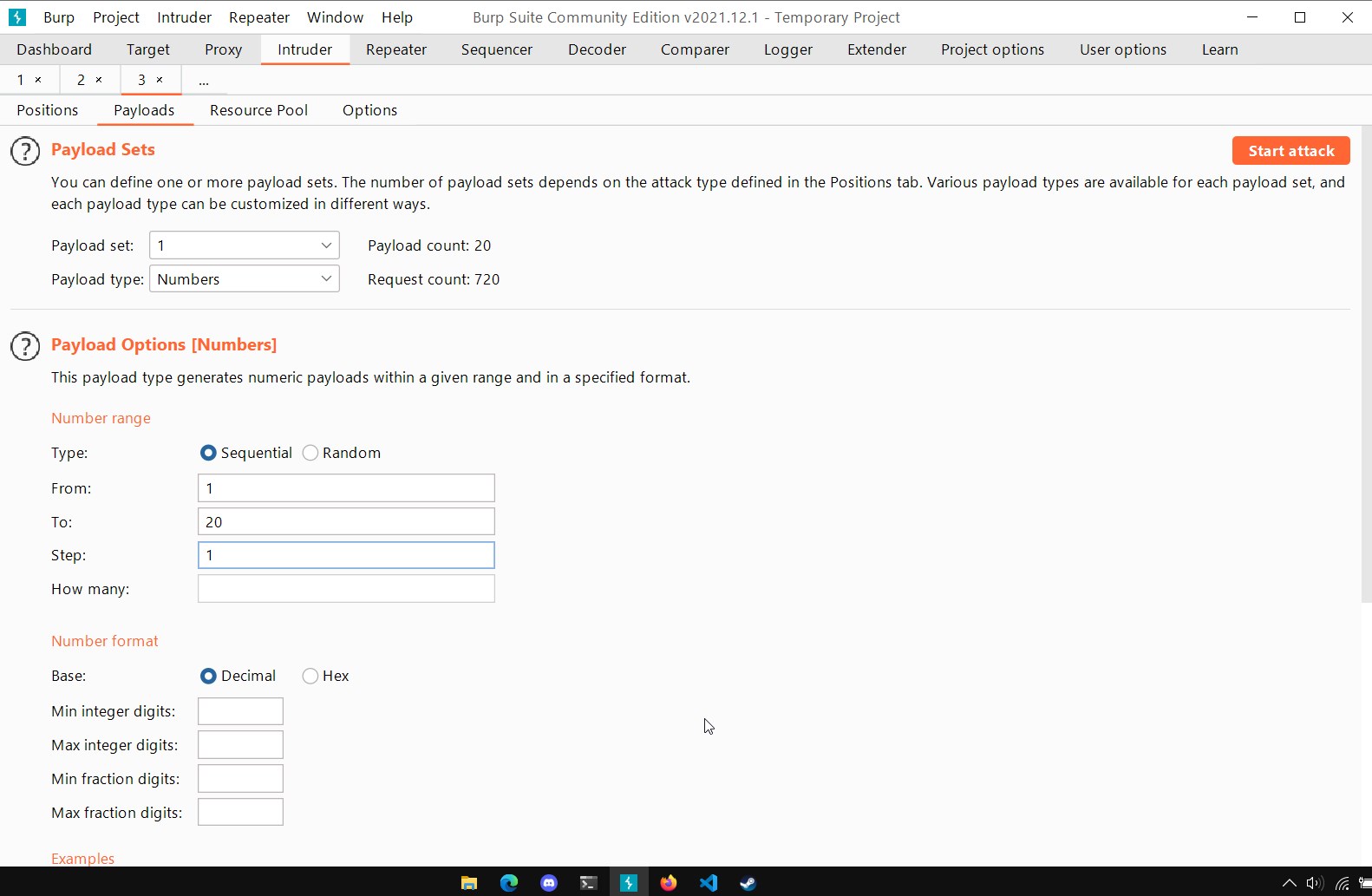
Task: Click the Payload Options help icon
Action: click(25, 346)
